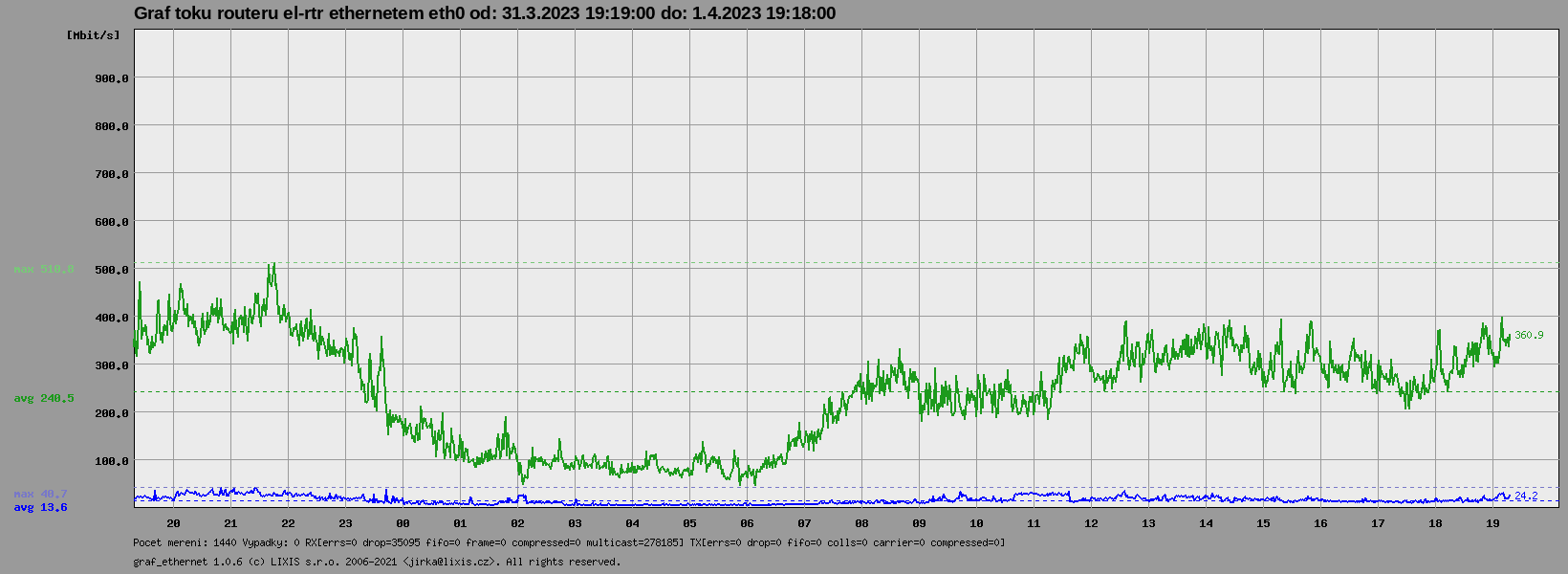The image size is (1568, 574).
Task: Click the [Mbit/s] unit label
Action: (x=94, y=35)
